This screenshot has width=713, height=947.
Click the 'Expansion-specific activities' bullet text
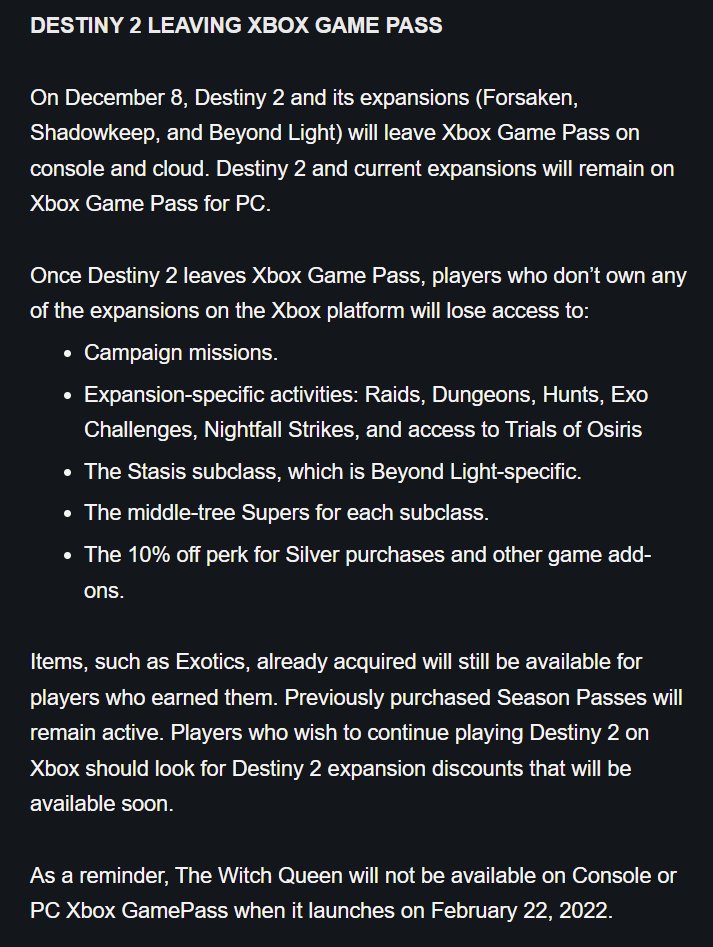pyautogui.click(x=366, y=412)
